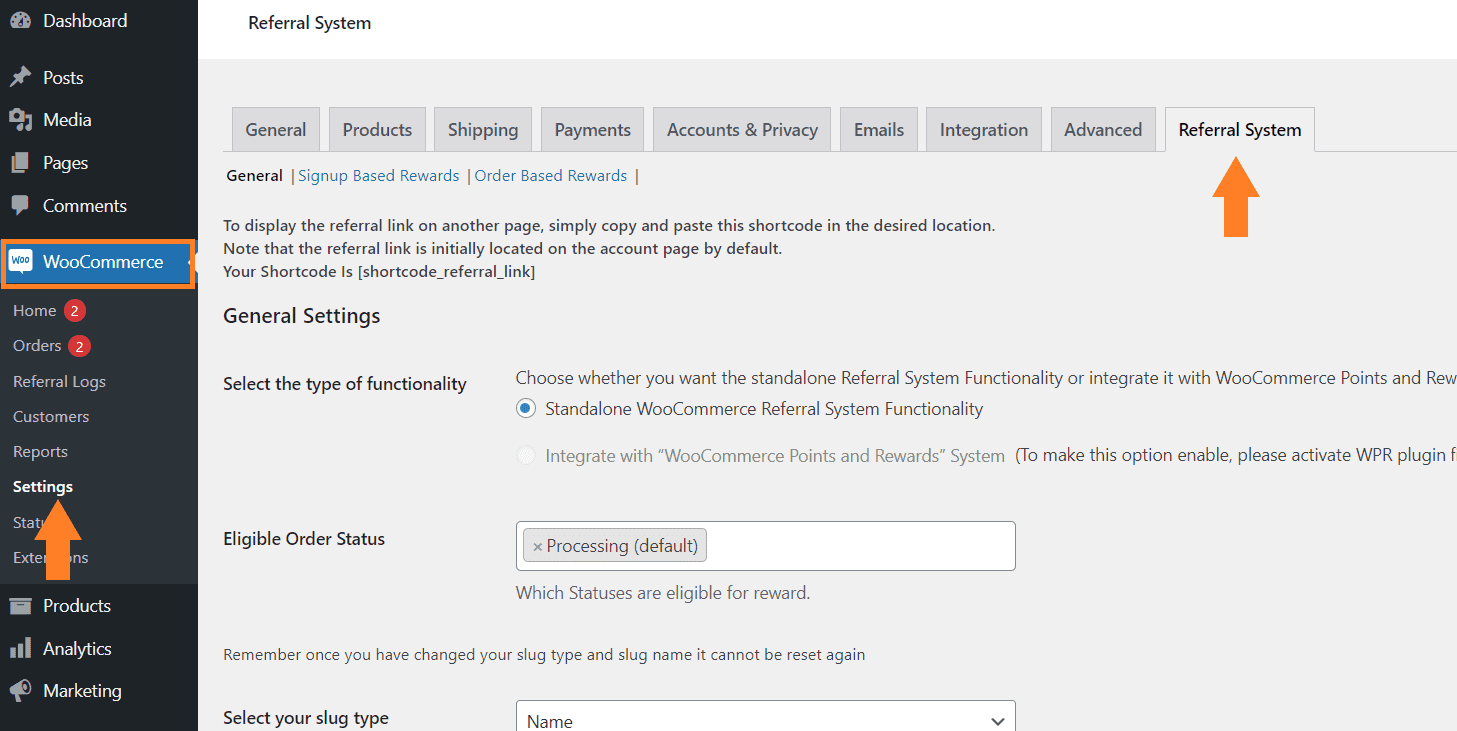
Task: Switch to the Shipping tab
Action: click(x=483, y=130)
